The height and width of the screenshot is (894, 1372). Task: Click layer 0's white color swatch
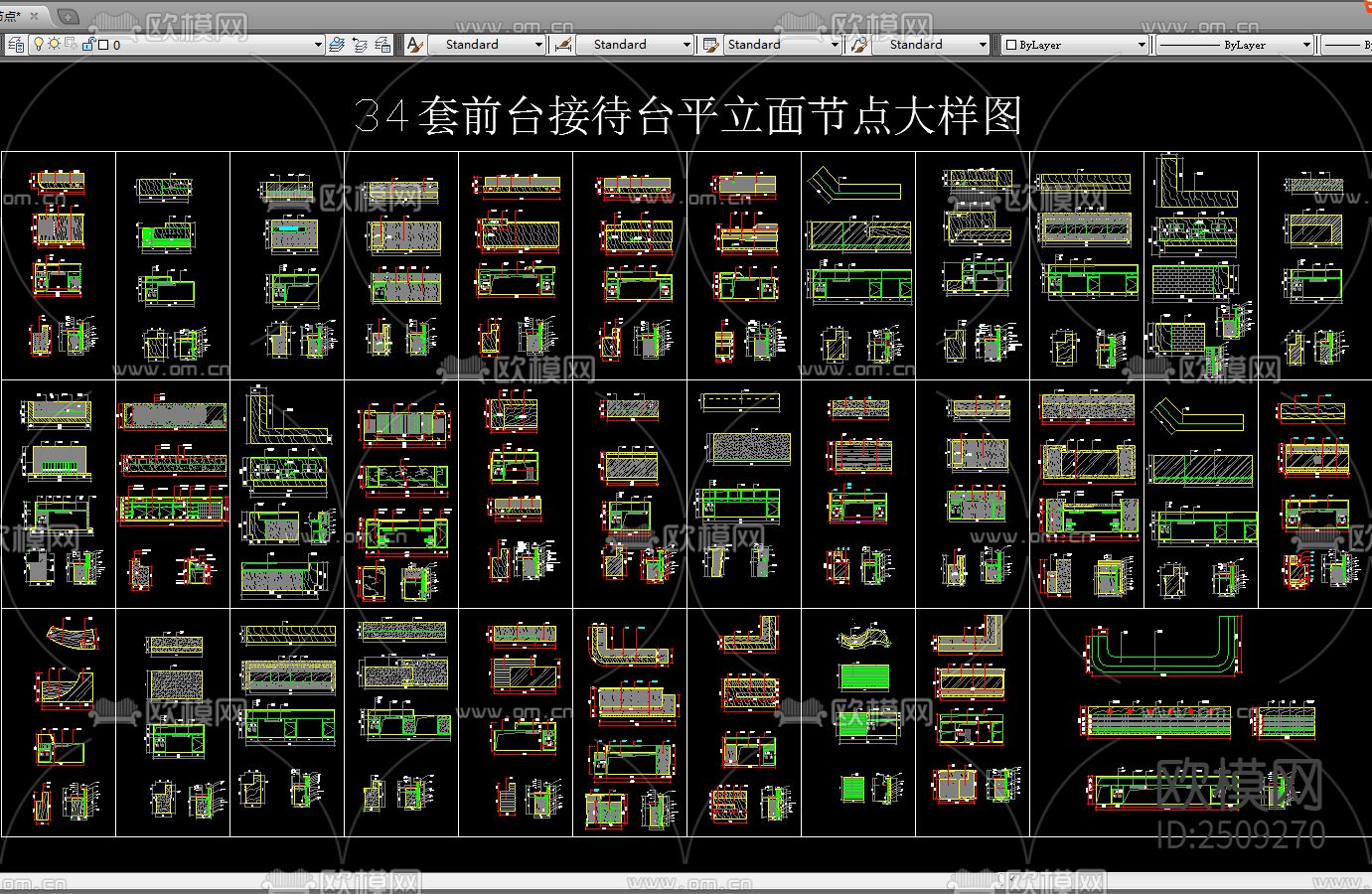[103, 45]
